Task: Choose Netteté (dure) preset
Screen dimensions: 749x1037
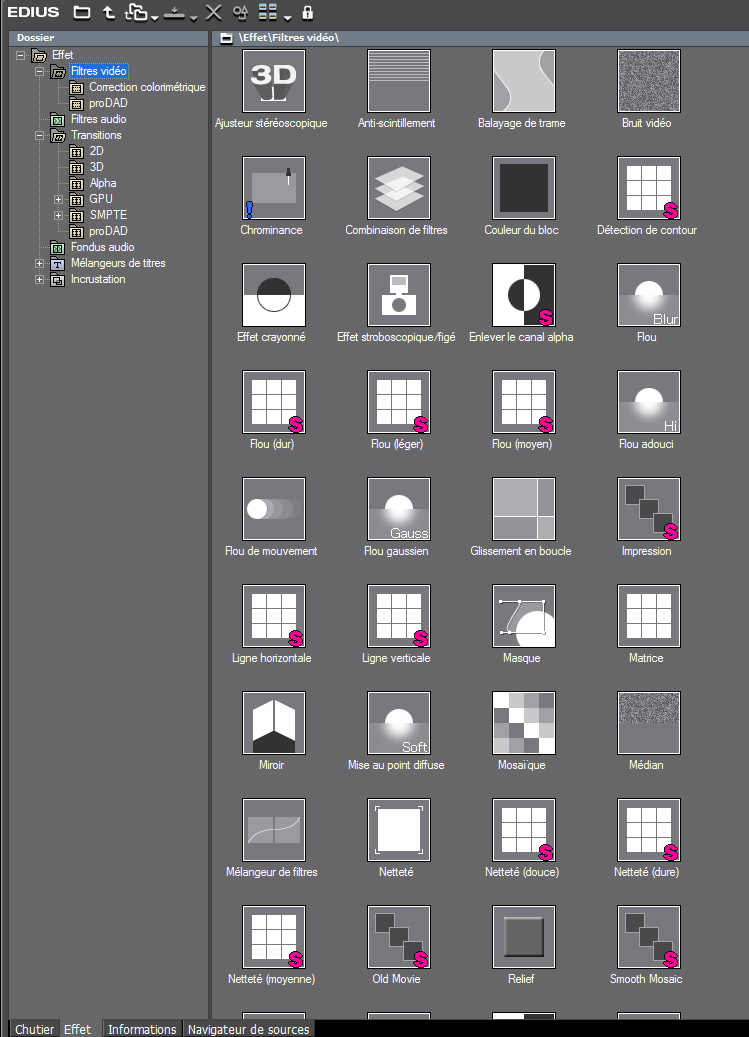Action: (649, 831)
